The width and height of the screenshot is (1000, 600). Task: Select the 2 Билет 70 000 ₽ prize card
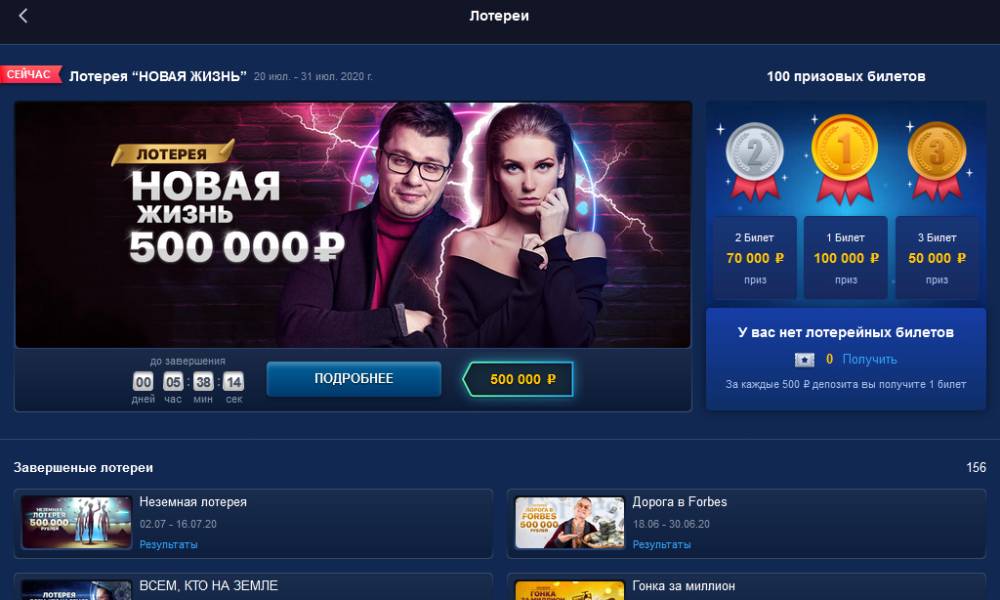coord(754,258)
